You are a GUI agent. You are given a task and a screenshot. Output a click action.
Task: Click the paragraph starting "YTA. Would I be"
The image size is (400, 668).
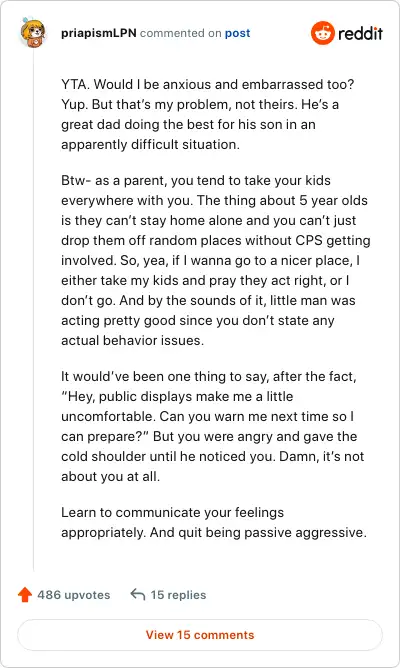[207, 114]
